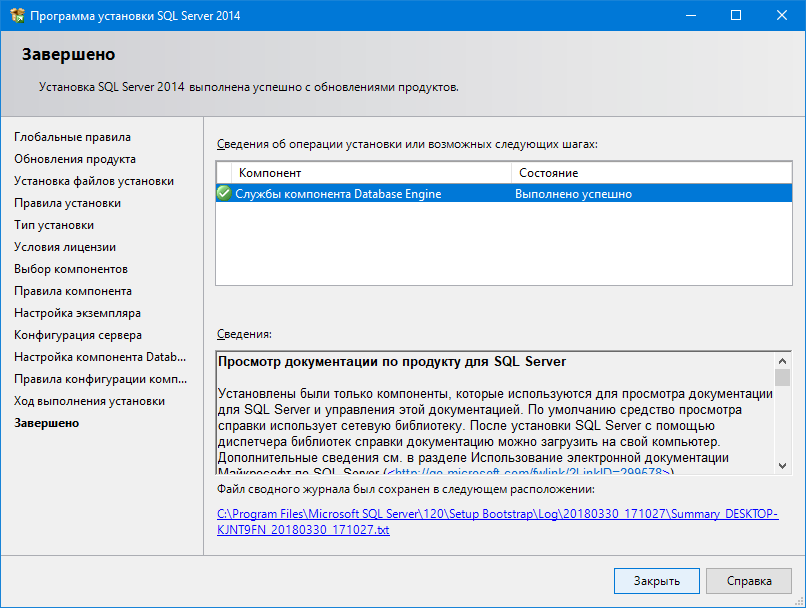Click the details text box scrollbar thumb
806x608 pixels.
click(782, 377)
